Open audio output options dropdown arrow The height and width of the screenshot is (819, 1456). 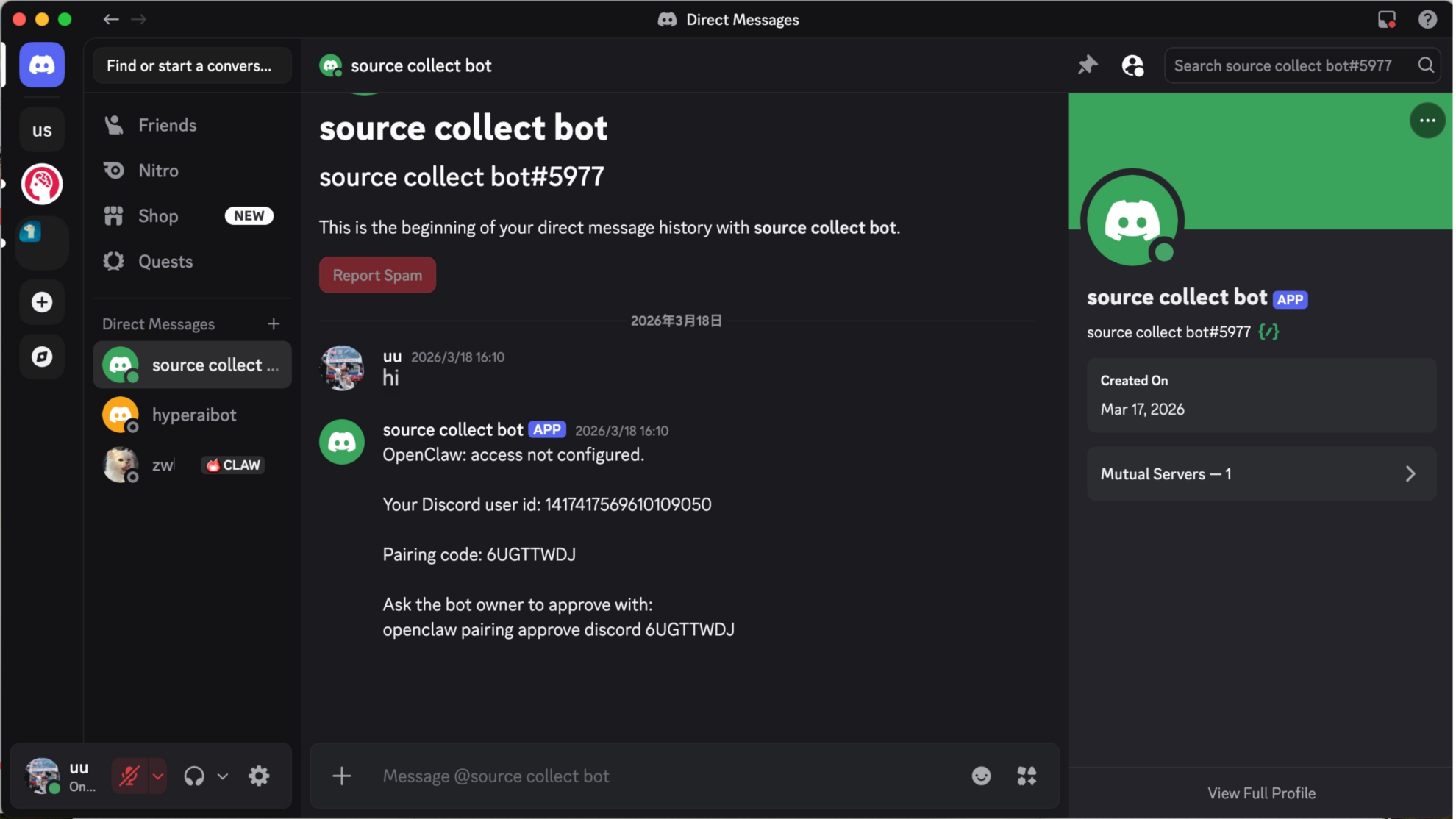(x=223, y=776)
